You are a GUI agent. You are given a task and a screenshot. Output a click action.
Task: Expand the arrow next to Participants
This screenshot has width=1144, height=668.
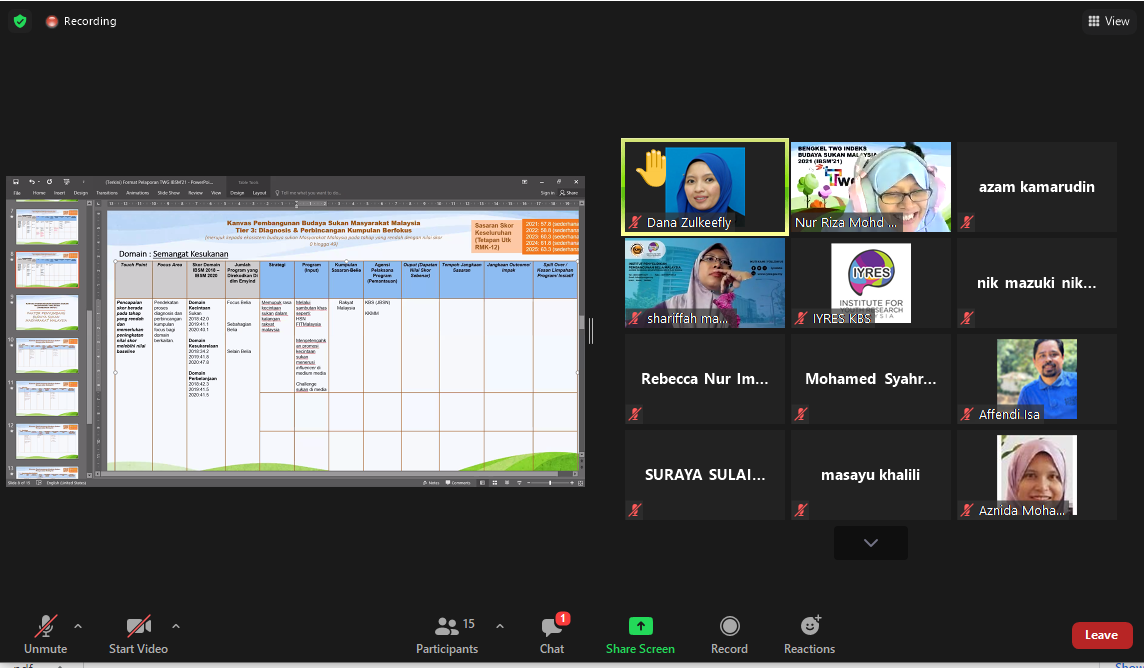[500, 626]
